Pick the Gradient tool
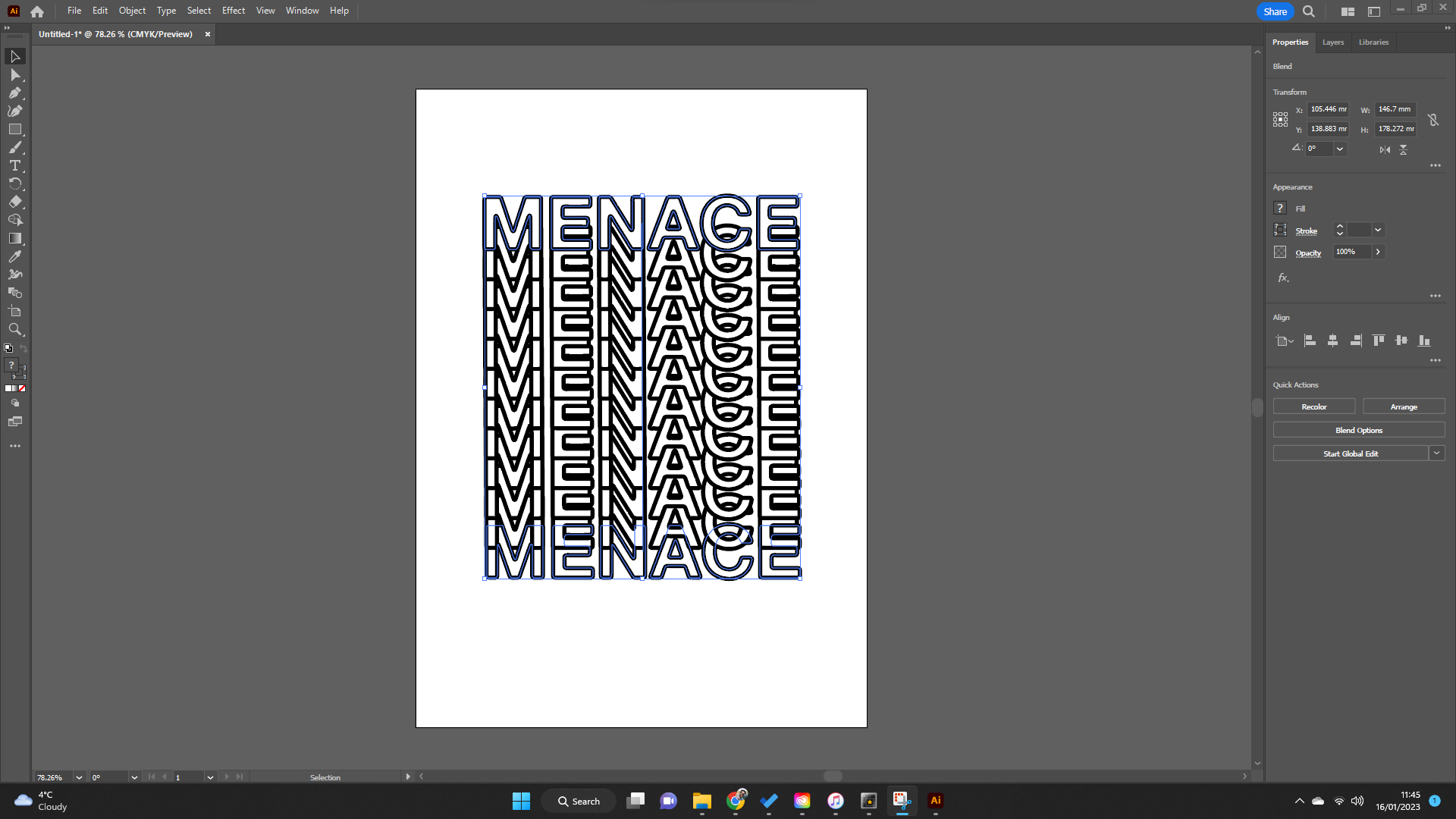 pyautogui.click(x=15, y=238)
